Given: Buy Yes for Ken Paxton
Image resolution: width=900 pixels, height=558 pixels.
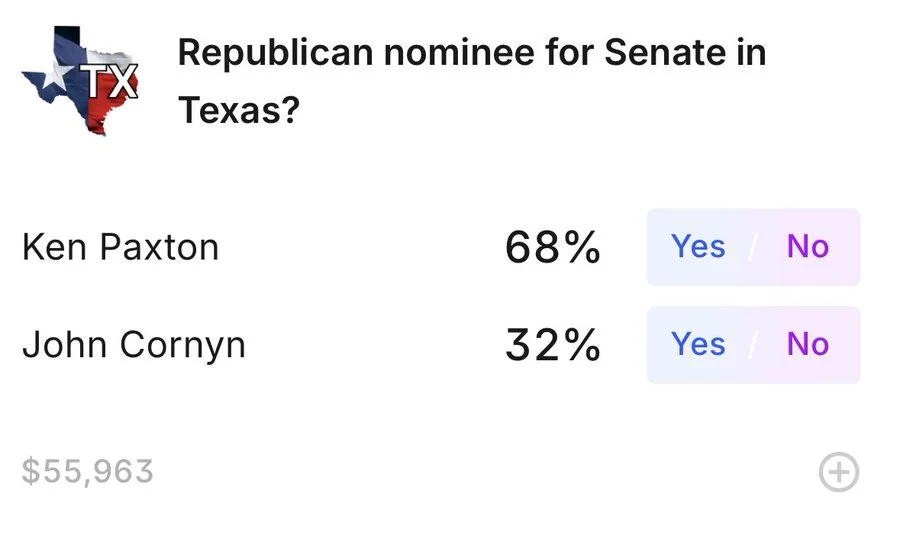Looking at the screenshot, I should (698, 246).
